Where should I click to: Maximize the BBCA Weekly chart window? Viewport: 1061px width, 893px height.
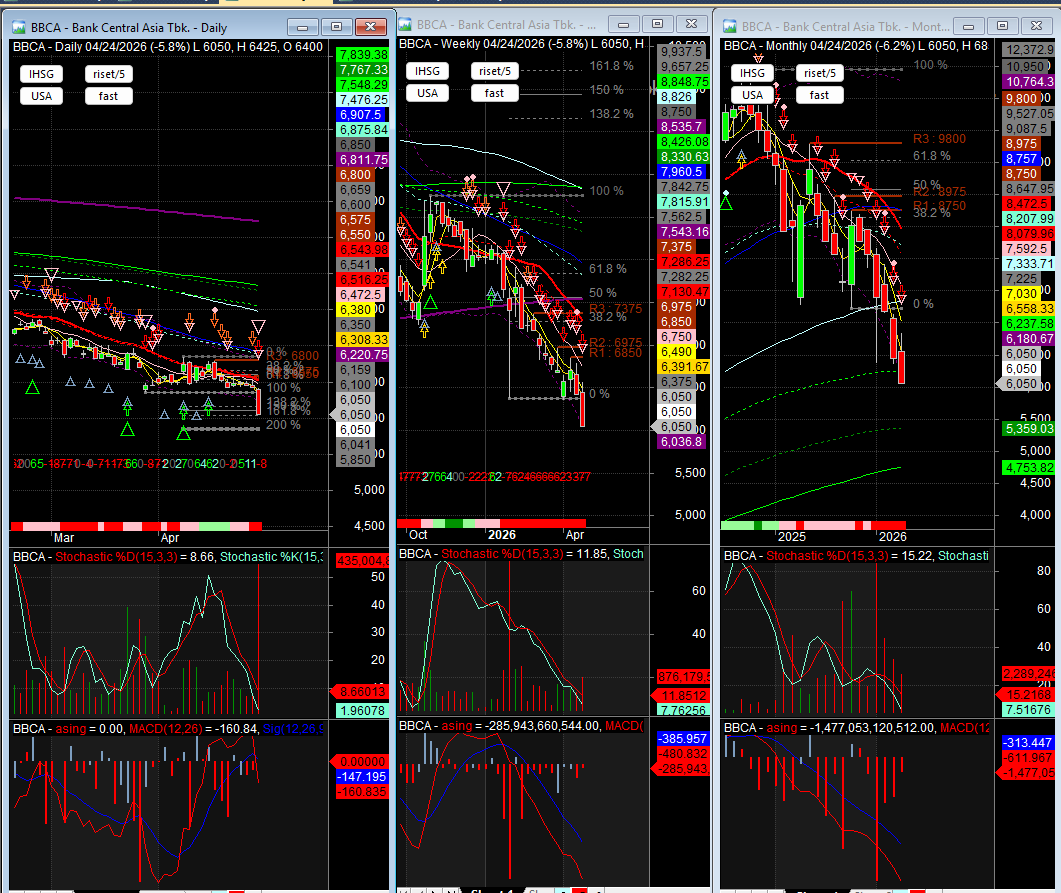[x=657, y=24]
